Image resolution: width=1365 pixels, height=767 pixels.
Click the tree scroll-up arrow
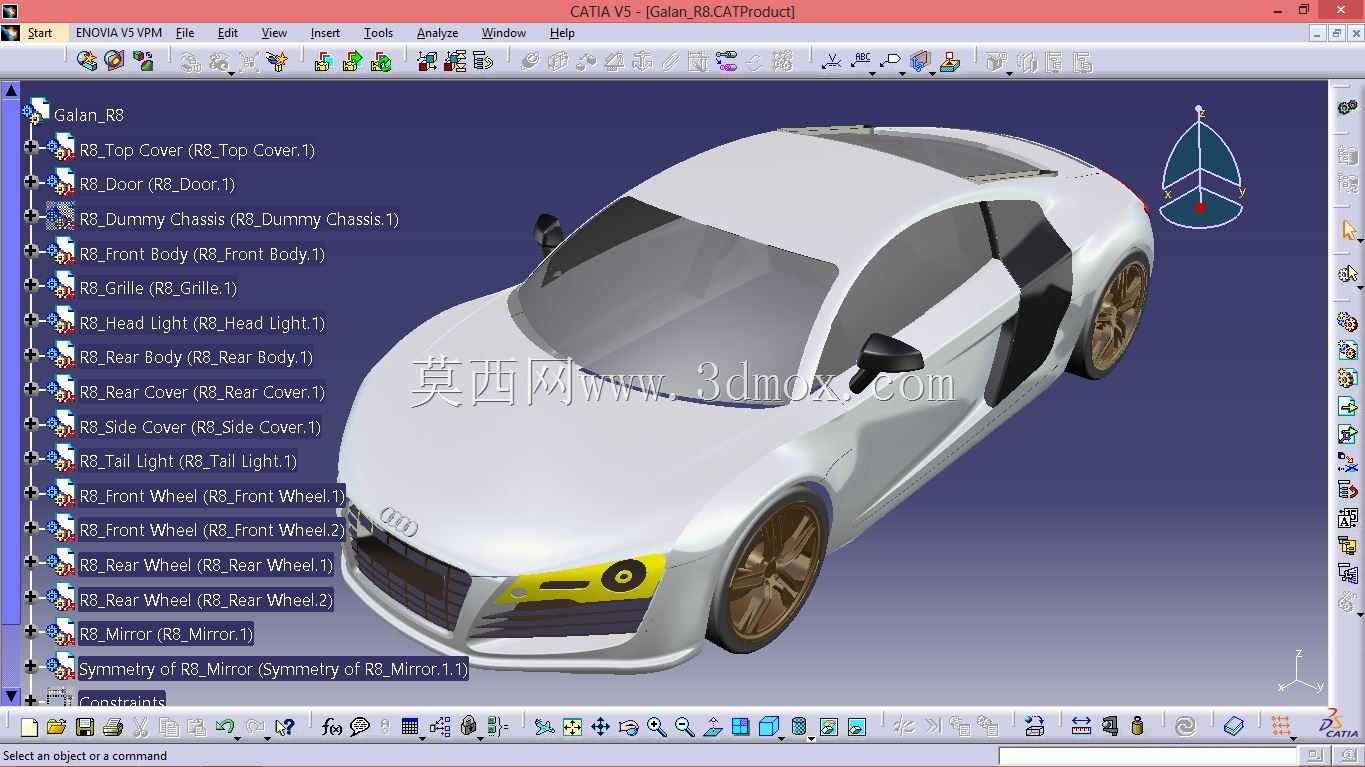point(11,90)
